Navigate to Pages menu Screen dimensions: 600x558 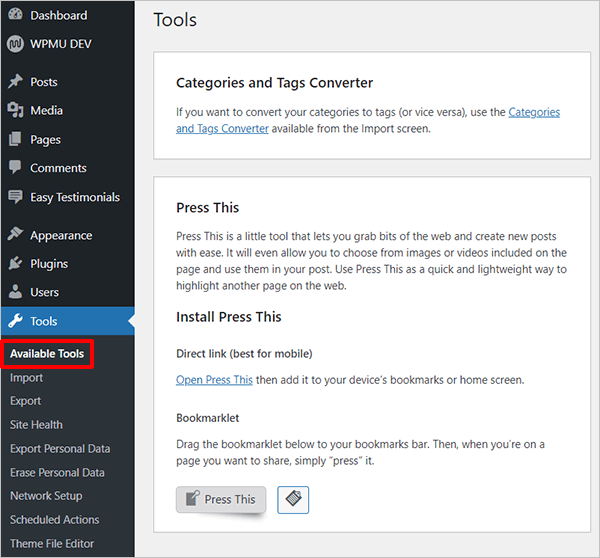tap(68, 140)
